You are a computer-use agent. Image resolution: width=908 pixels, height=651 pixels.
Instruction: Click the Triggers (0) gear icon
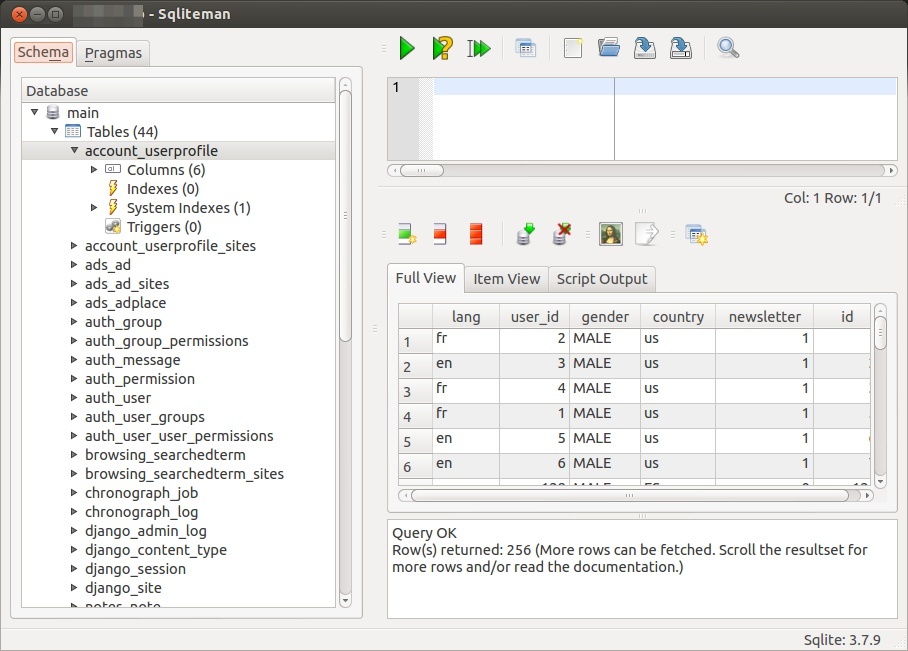(x=113, y=226)
